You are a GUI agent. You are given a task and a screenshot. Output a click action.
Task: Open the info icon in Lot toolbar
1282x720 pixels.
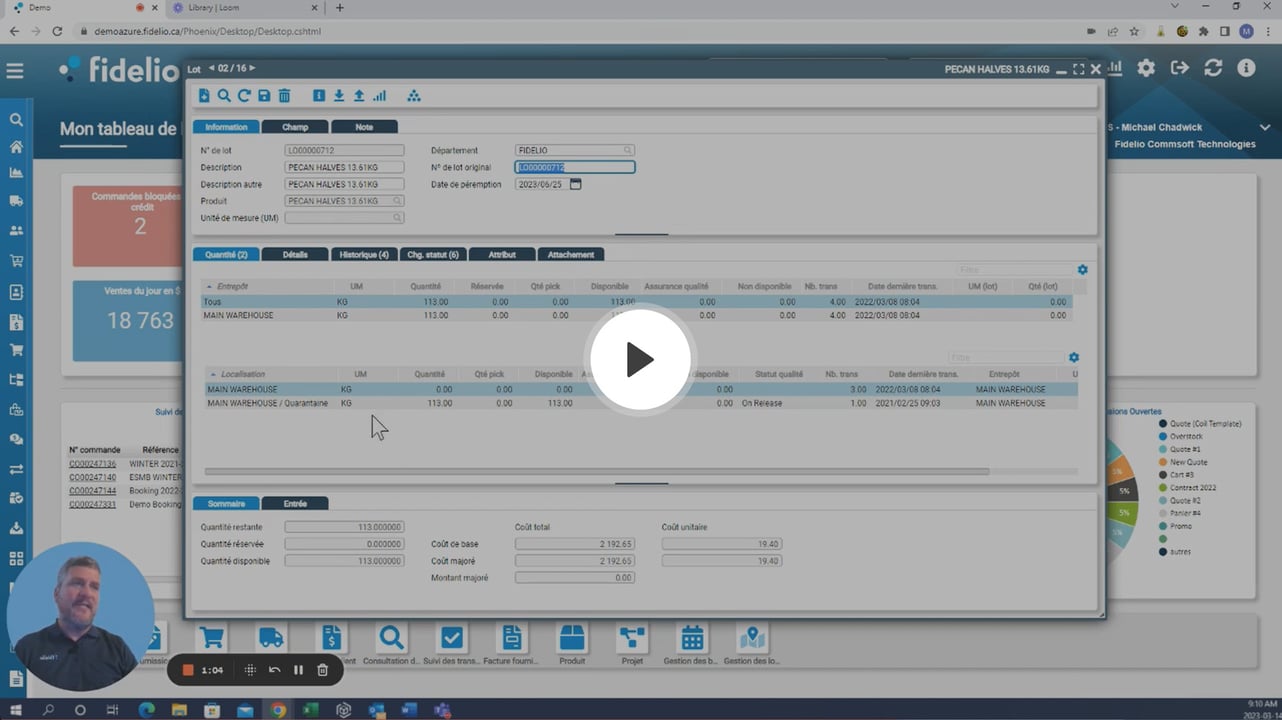[x=319, y=96]
